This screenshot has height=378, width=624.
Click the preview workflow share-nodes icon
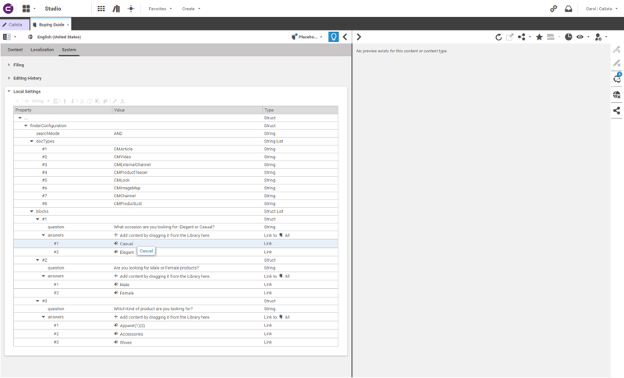coord(522,37)
